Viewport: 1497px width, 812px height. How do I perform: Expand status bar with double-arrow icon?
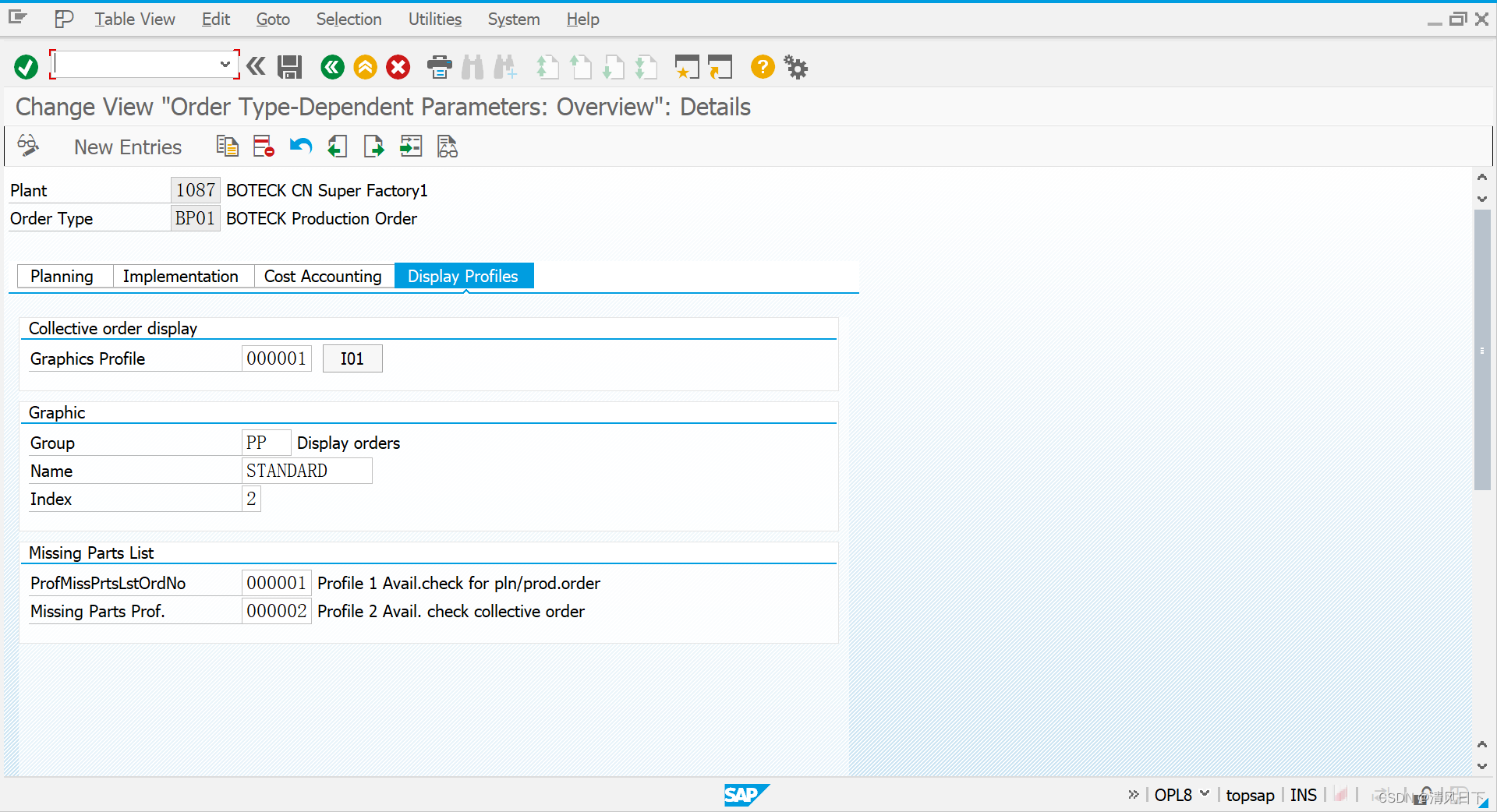[1134, 794]
